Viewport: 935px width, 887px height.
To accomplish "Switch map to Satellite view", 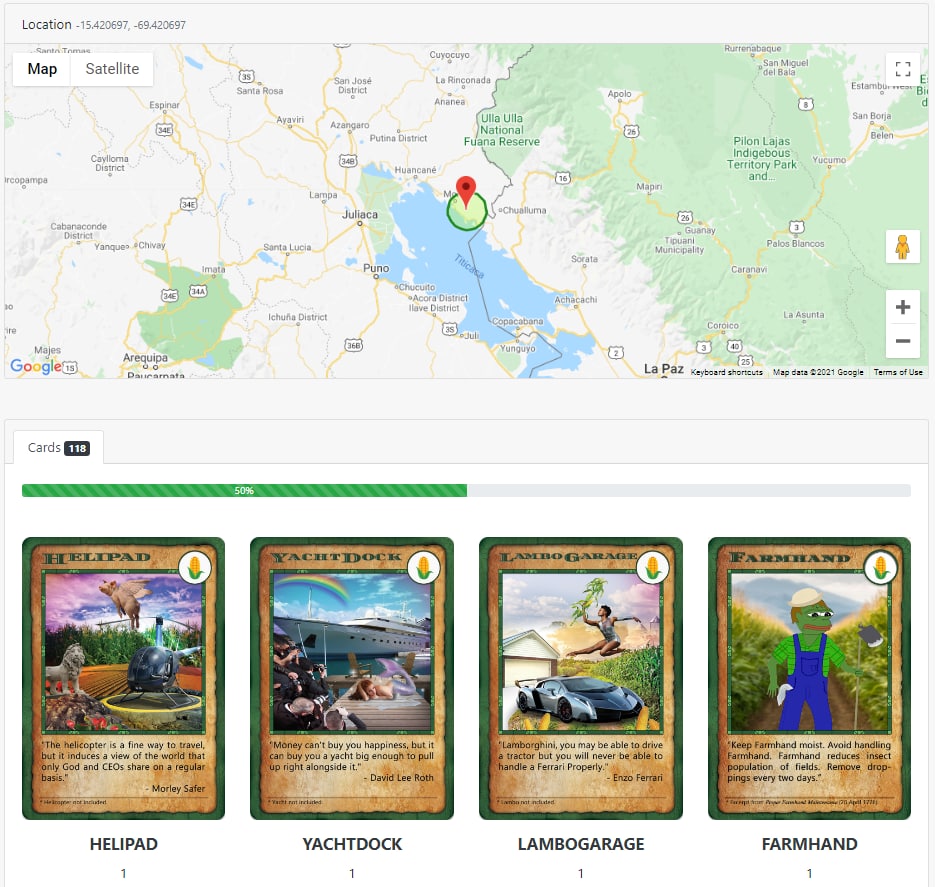I will click(x=112, y=69).
